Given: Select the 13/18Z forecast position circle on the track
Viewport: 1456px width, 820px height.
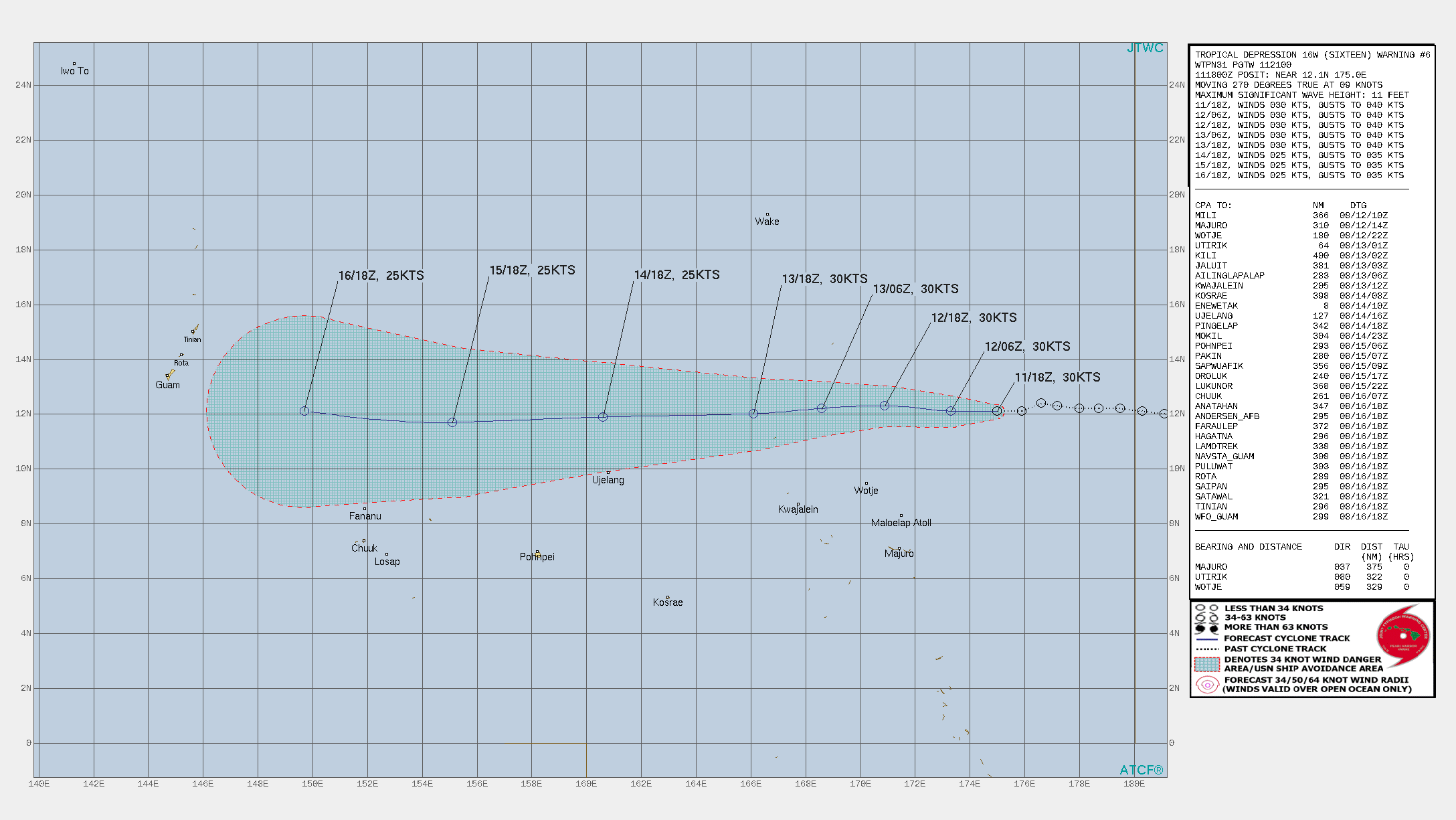Looking at the screenshot, I should (753, 414).
